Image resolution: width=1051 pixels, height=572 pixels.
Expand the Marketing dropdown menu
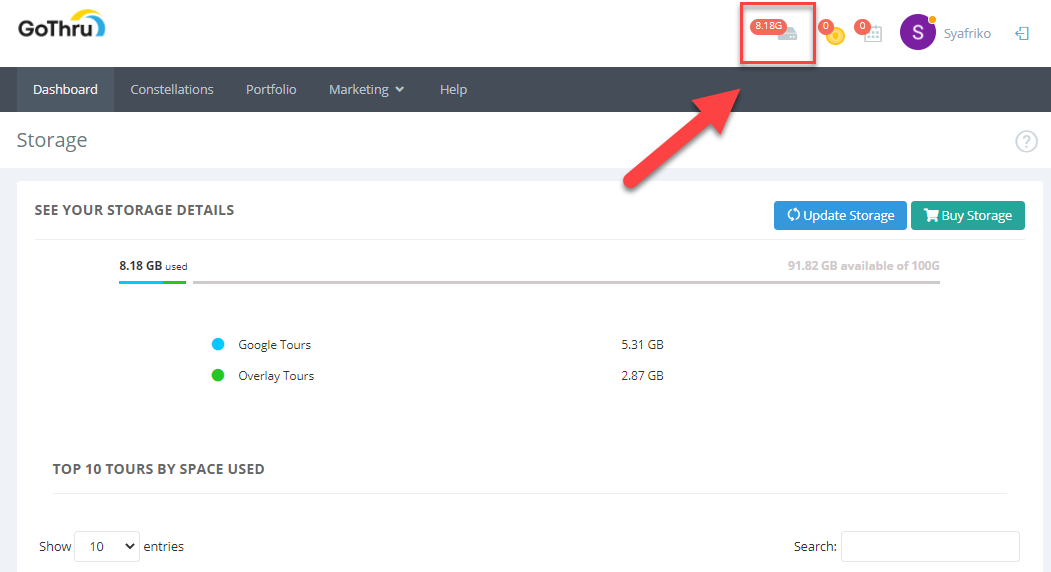[366, 89]
